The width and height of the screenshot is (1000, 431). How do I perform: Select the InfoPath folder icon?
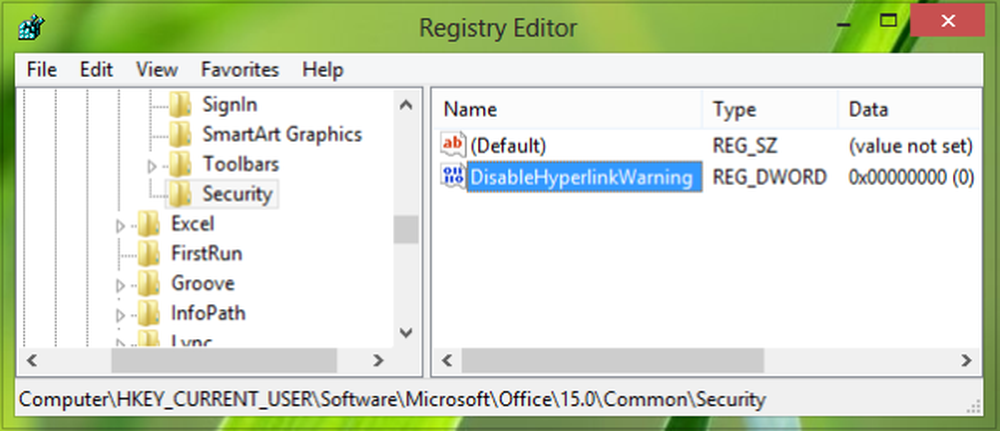149,314
